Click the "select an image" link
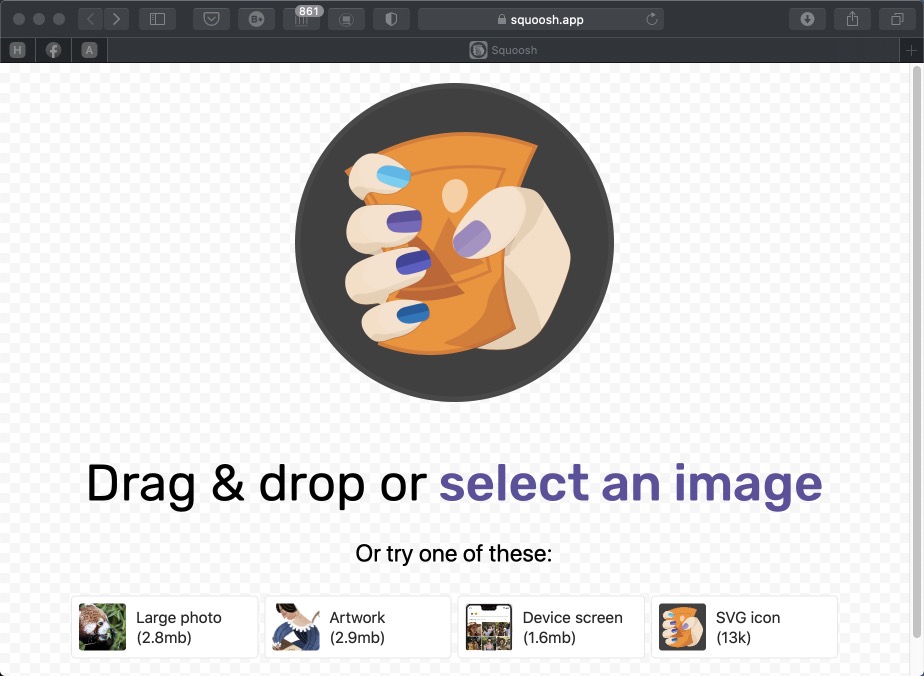The image size is (924, 676). click(x=631, y=483)
